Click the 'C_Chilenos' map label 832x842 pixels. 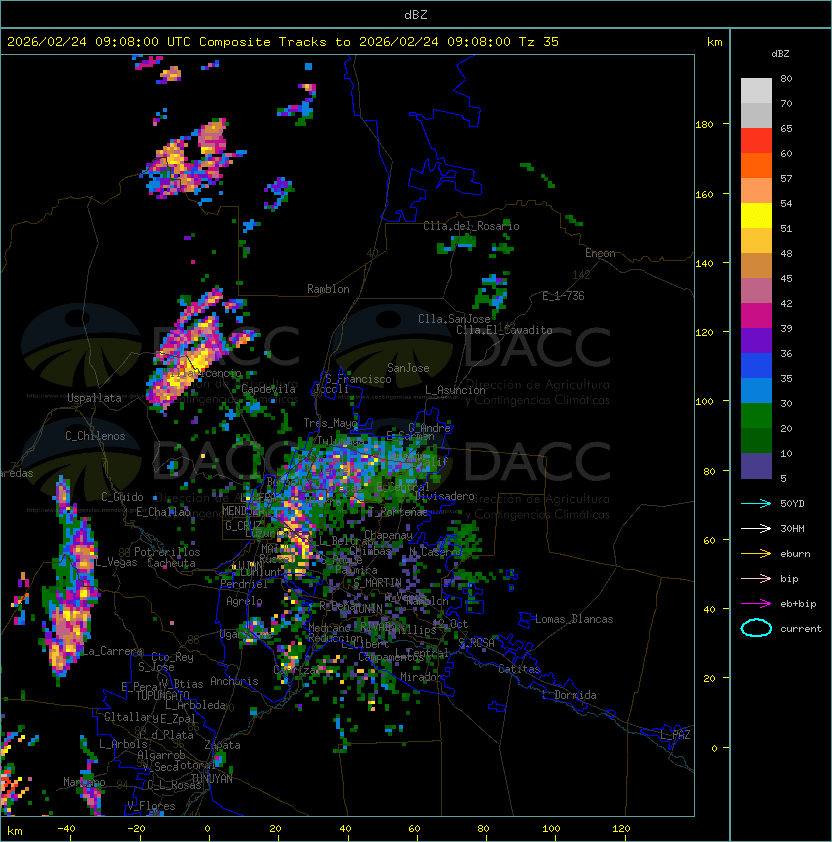click(95, 436)
